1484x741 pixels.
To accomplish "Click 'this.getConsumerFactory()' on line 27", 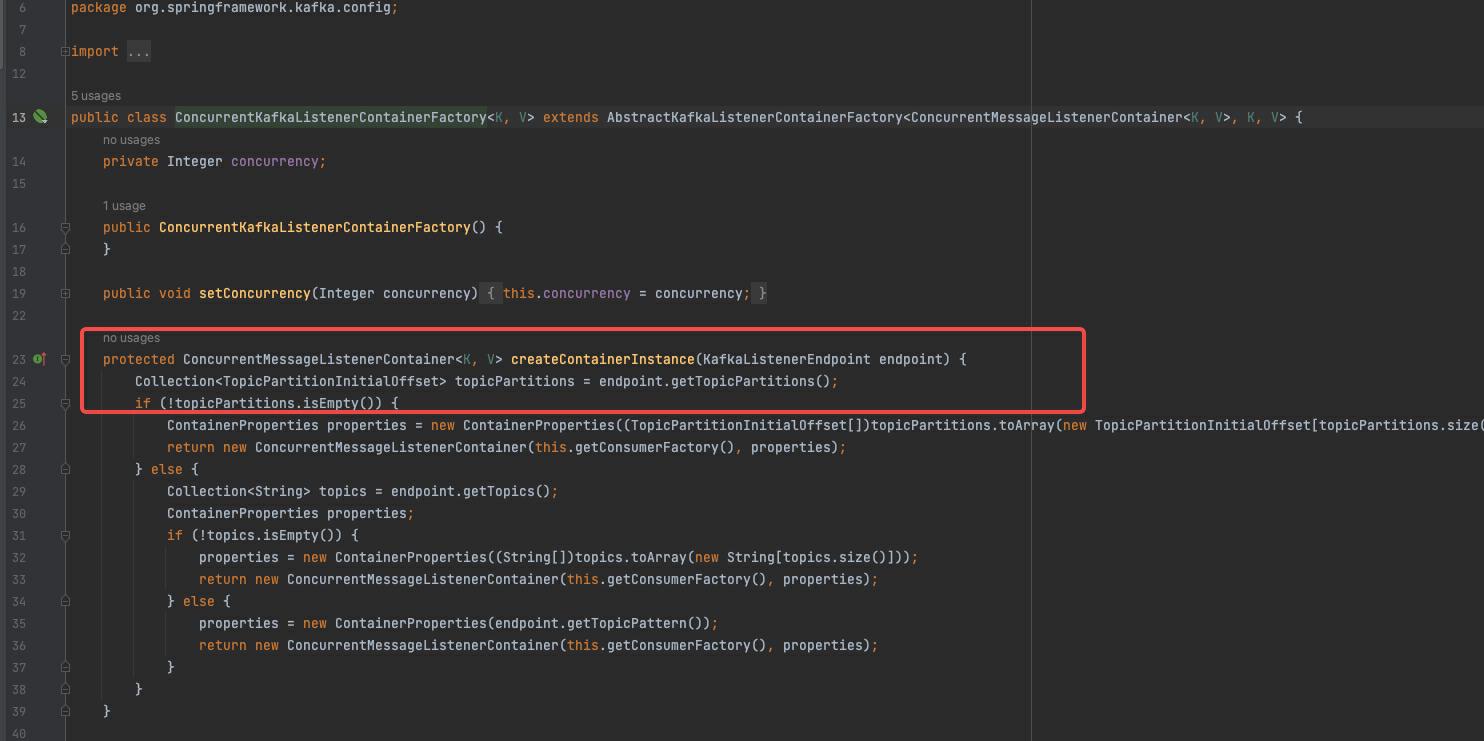I will point(635,447).
